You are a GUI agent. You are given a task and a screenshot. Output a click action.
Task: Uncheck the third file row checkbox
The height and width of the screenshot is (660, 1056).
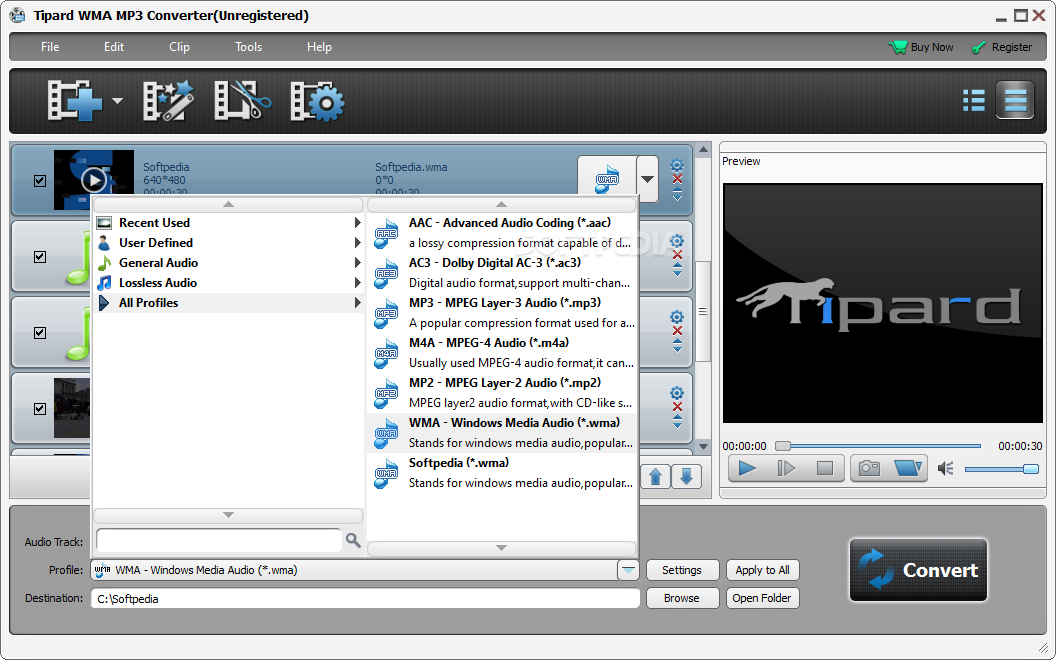(x=40, y=333)
